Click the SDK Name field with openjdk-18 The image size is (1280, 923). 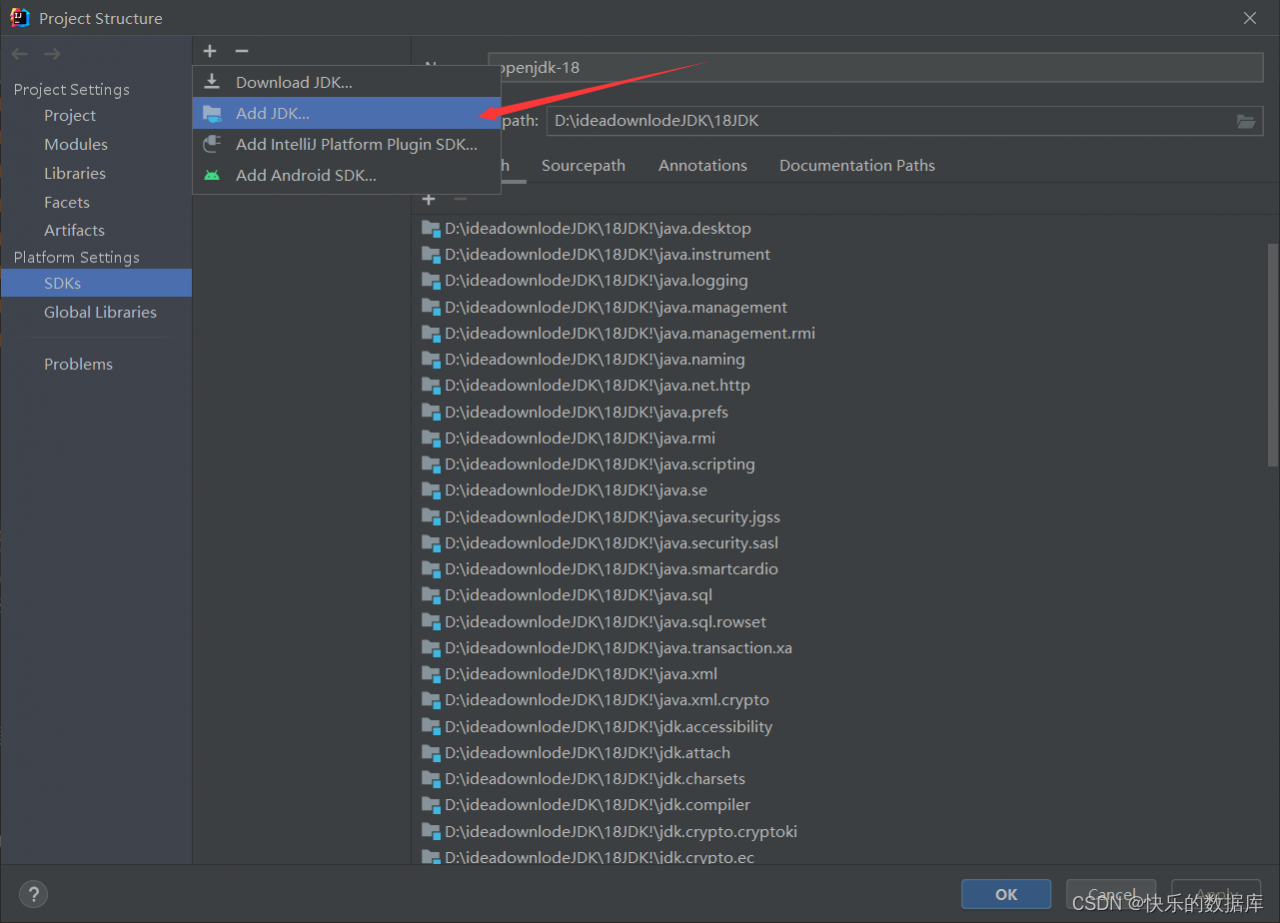[x=875, y=67]
